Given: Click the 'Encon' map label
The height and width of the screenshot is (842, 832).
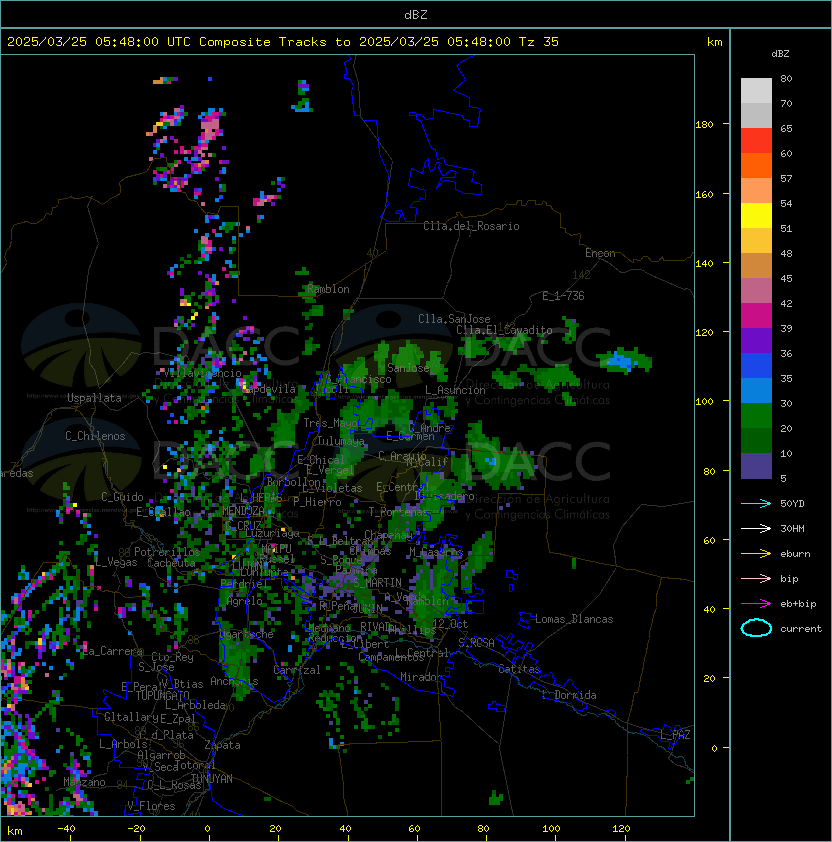Looking at the screenshot, I should click(600, 253).
